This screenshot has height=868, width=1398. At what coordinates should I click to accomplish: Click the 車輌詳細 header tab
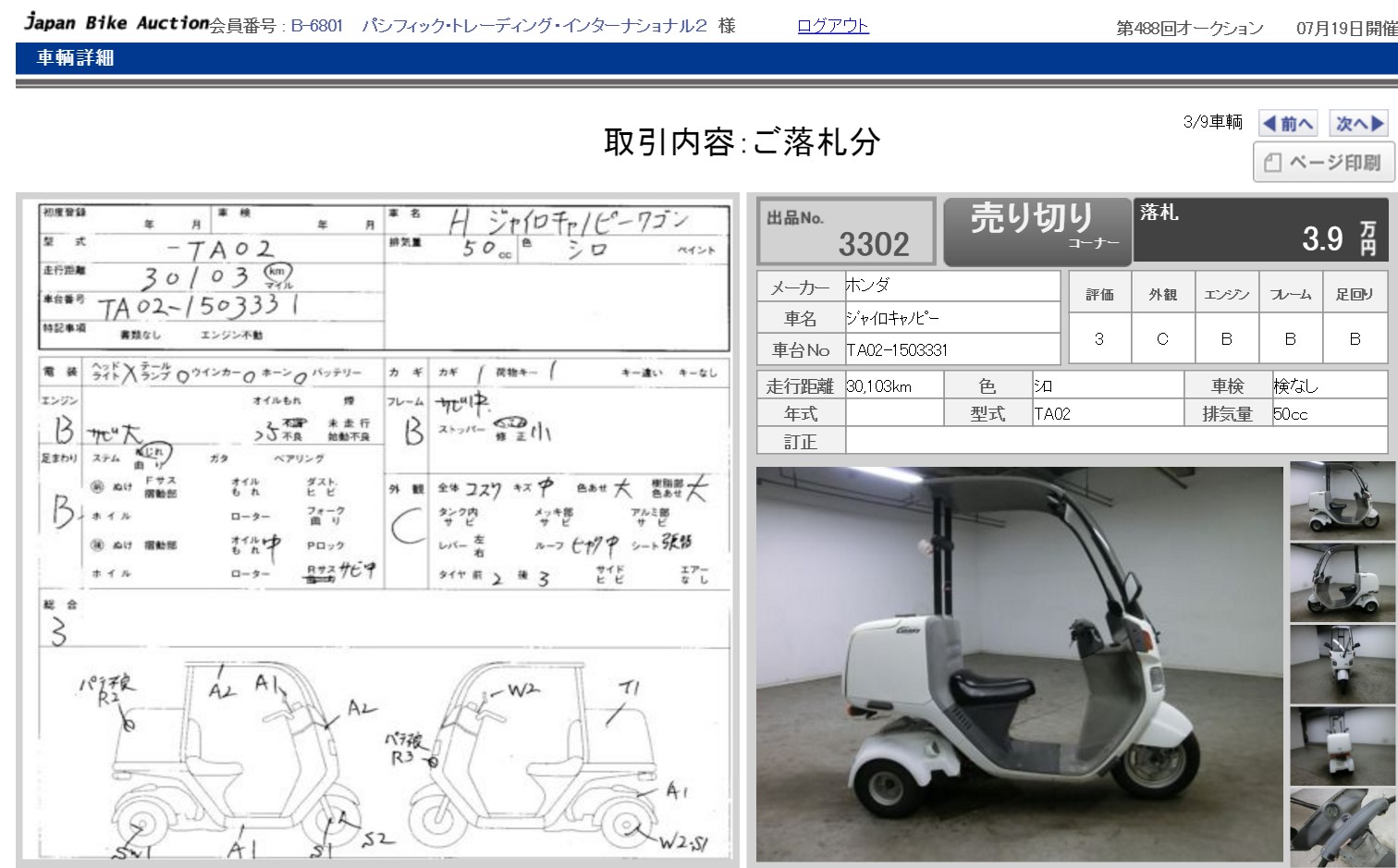click(75, 58)
